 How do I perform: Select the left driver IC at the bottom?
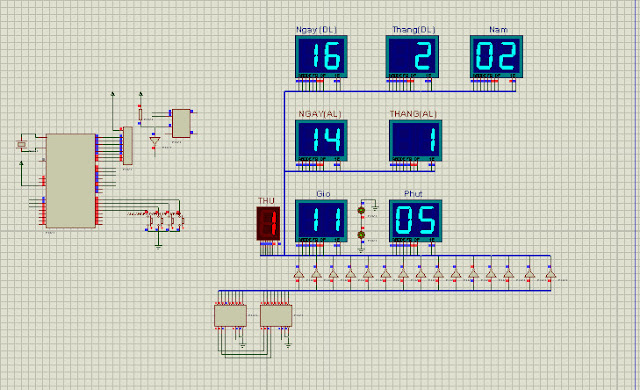(231, 316)
